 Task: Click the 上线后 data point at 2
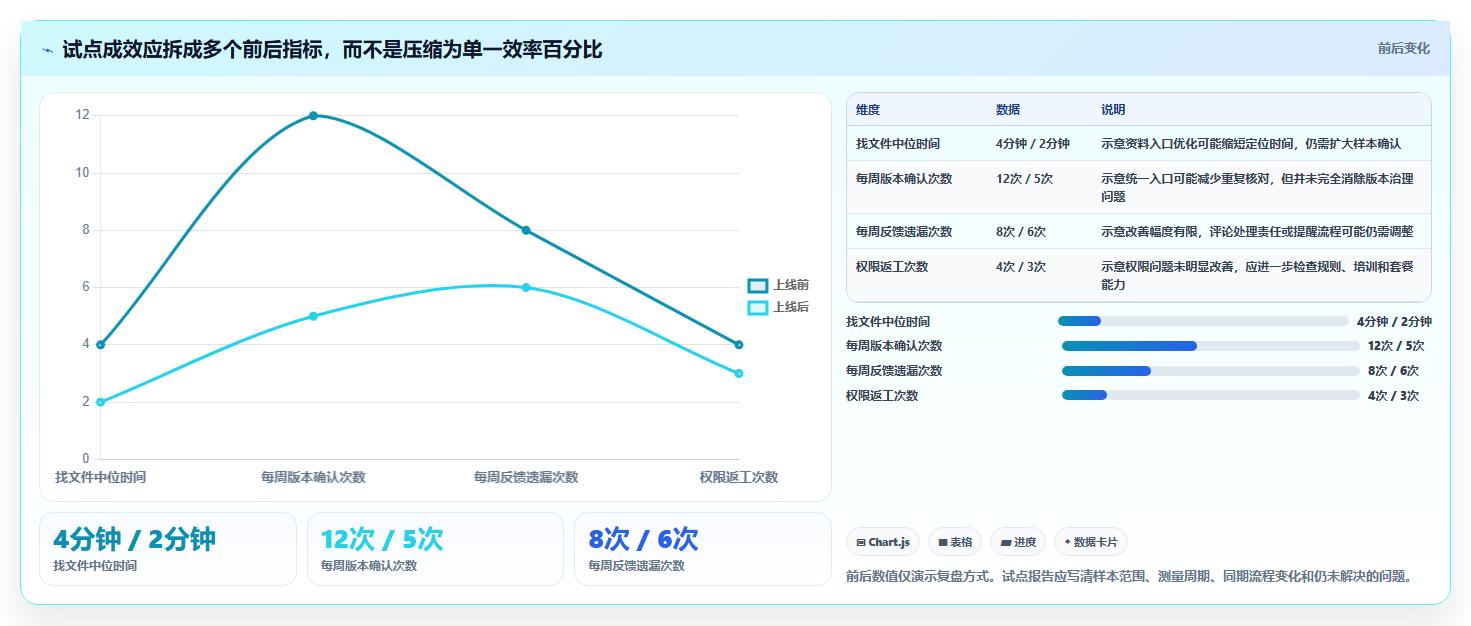pyautogui.click(x=100, y=402)
